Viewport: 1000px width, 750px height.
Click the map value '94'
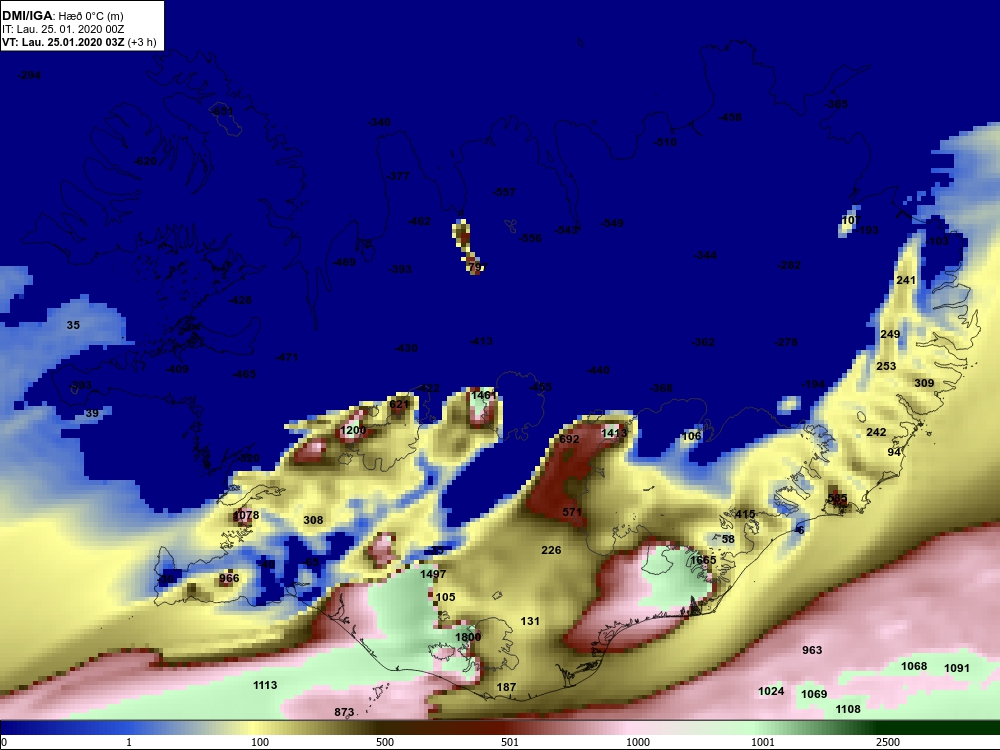894,452
